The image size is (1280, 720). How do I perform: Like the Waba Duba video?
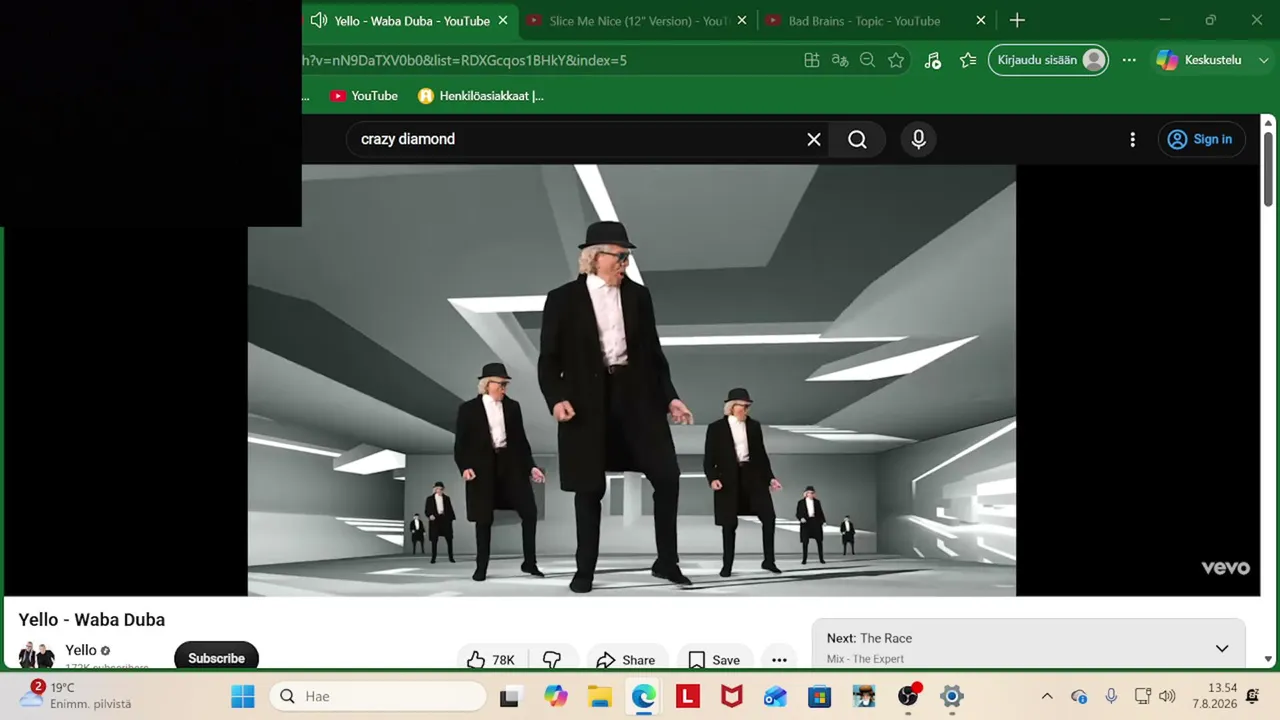(491, 660)
